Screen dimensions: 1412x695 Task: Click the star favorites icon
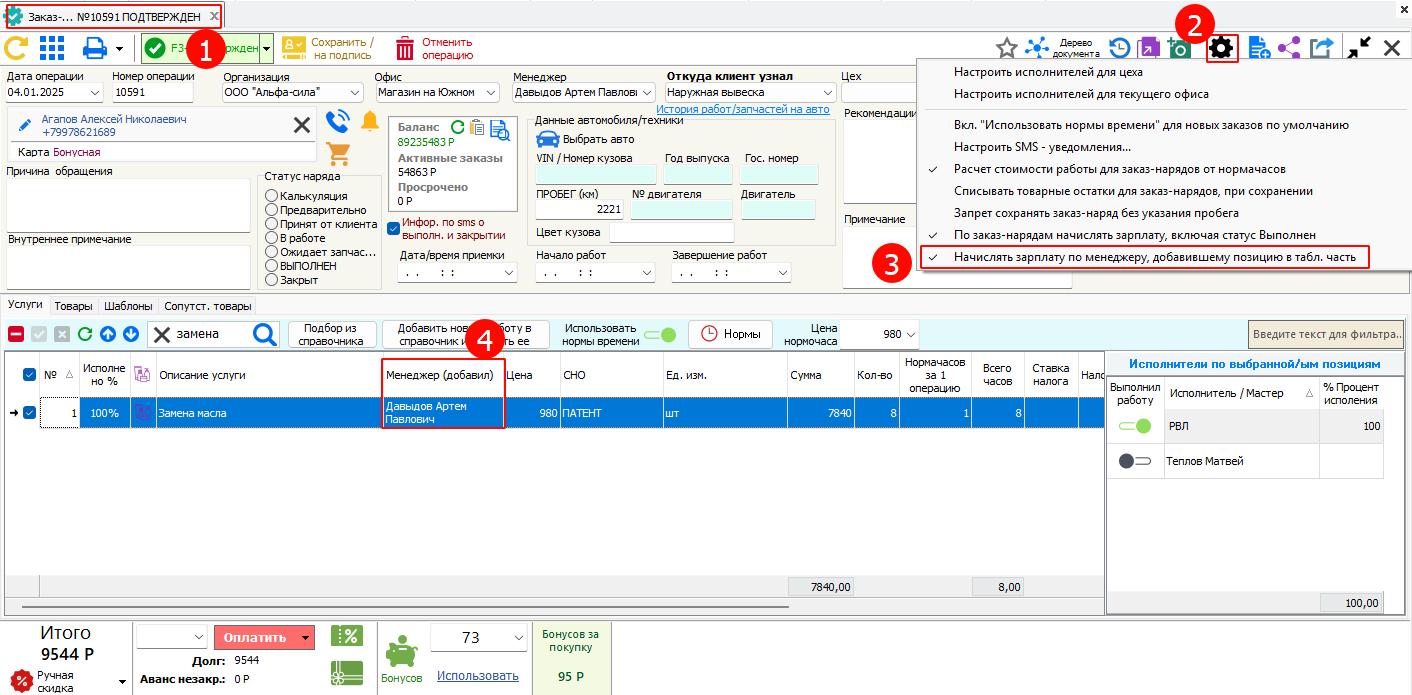point(1007,48)
